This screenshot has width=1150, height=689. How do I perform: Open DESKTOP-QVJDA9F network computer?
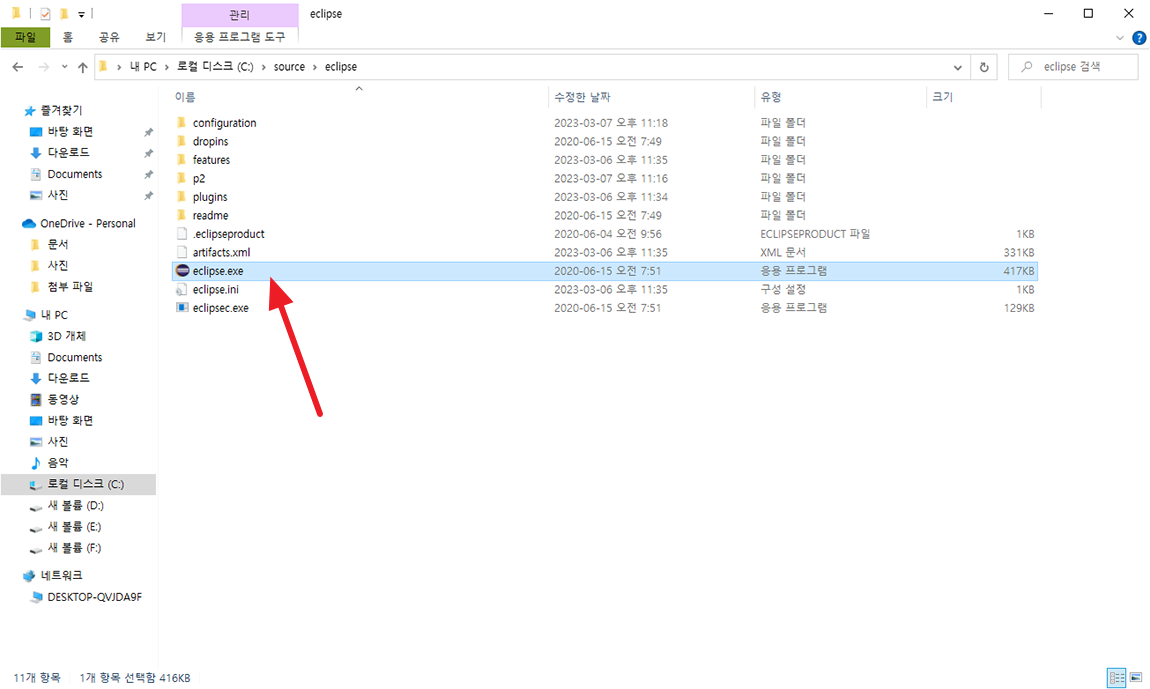click(94, 597)
